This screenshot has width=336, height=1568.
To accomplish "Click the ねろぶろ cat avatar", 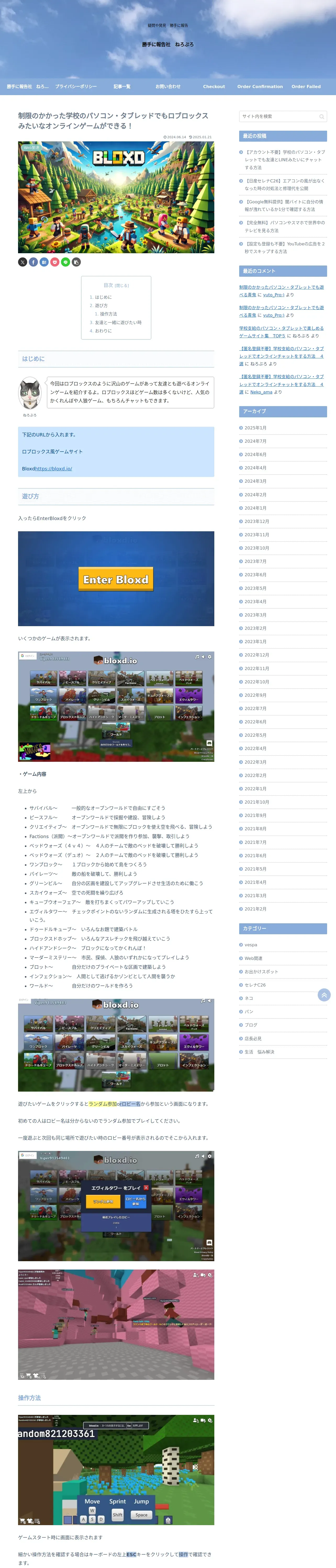I will coord(30,394).
